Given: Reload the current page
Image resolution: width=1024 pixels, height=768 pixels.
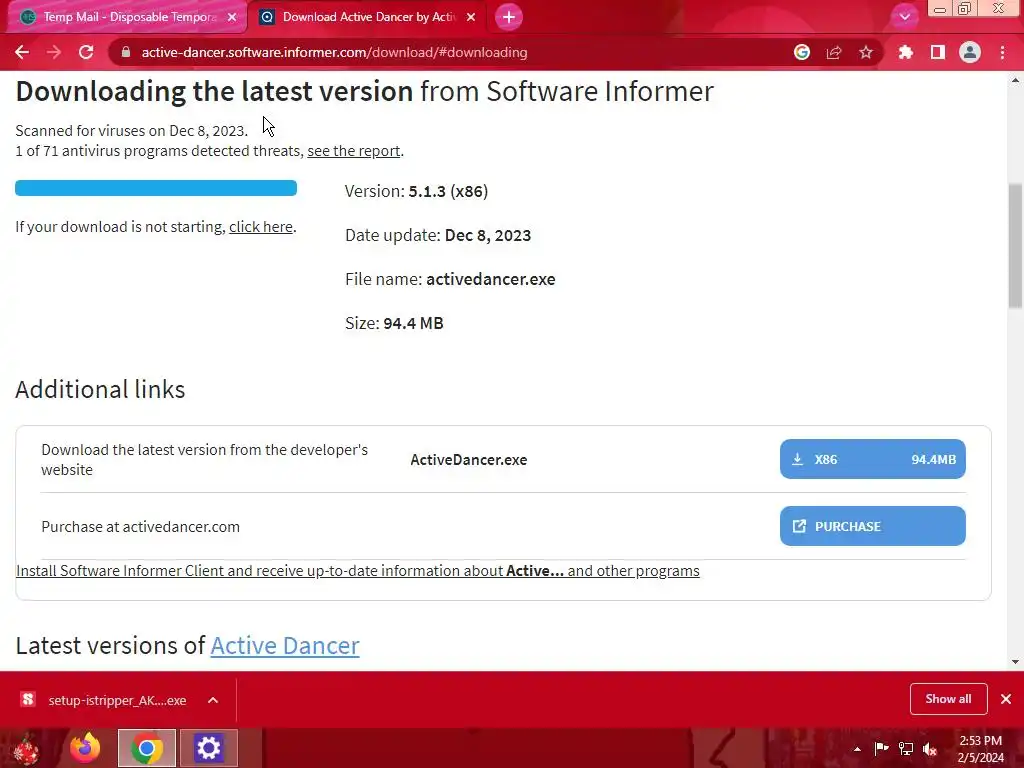Looking at the screenshot, I should coord(86,52).
